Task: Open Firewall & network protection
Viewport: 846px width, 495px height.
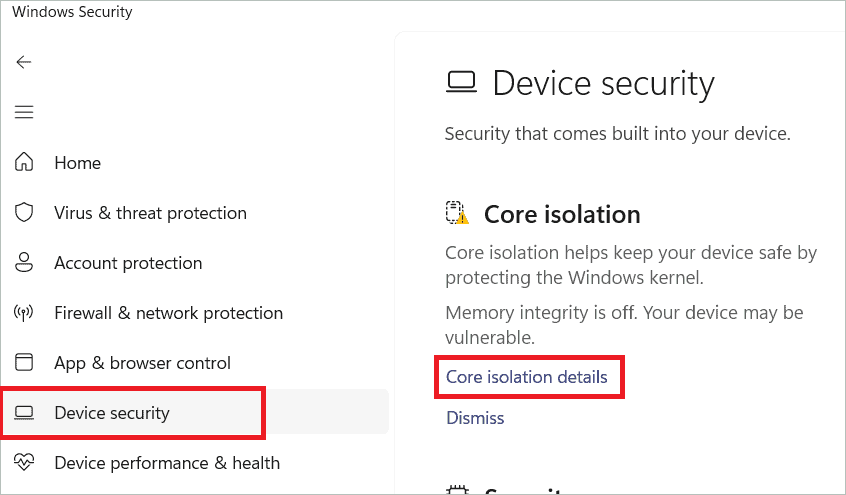Action: pos(169,313)
